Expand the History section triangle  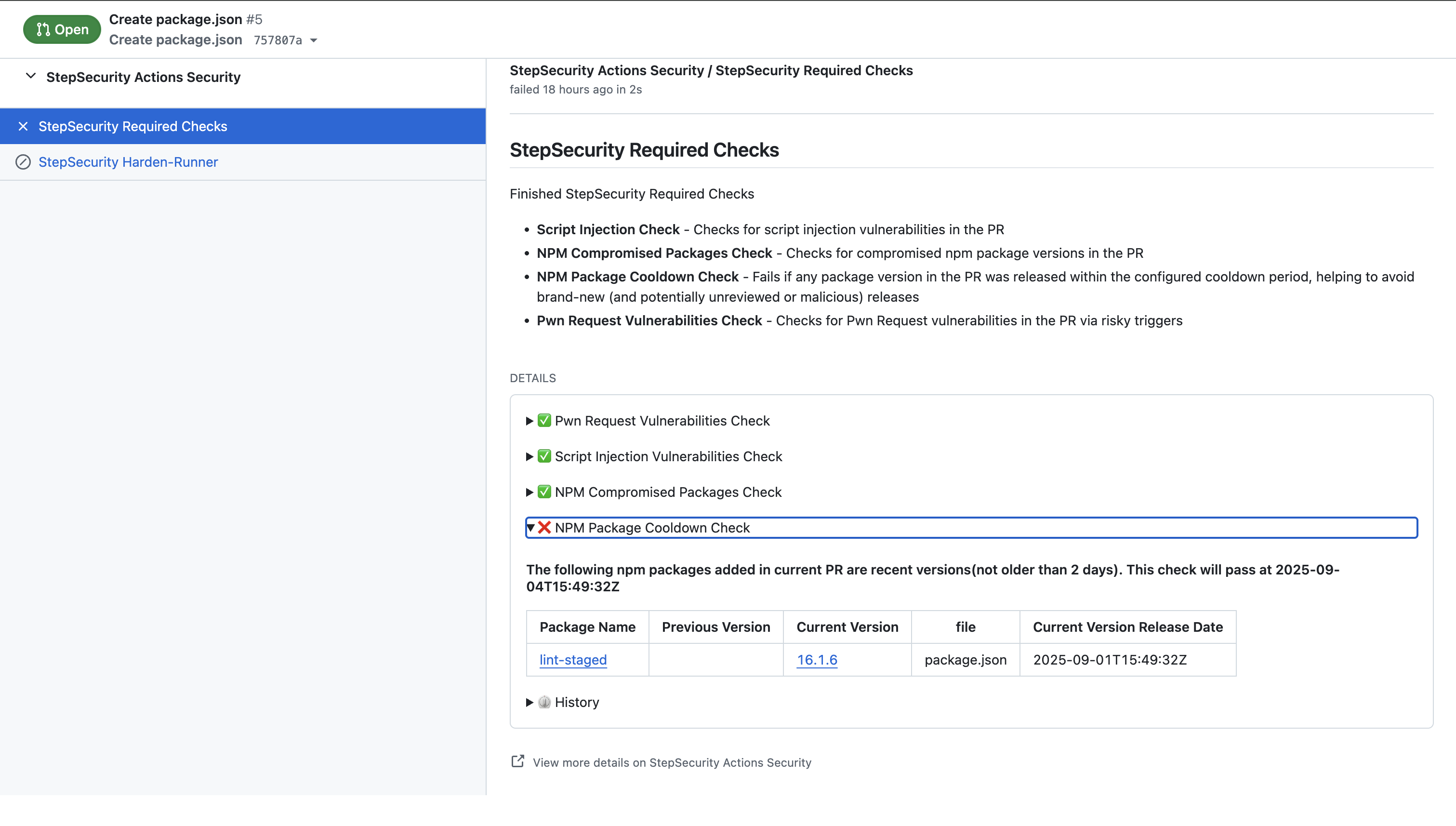pyautogui.click(x=529, y=702)
